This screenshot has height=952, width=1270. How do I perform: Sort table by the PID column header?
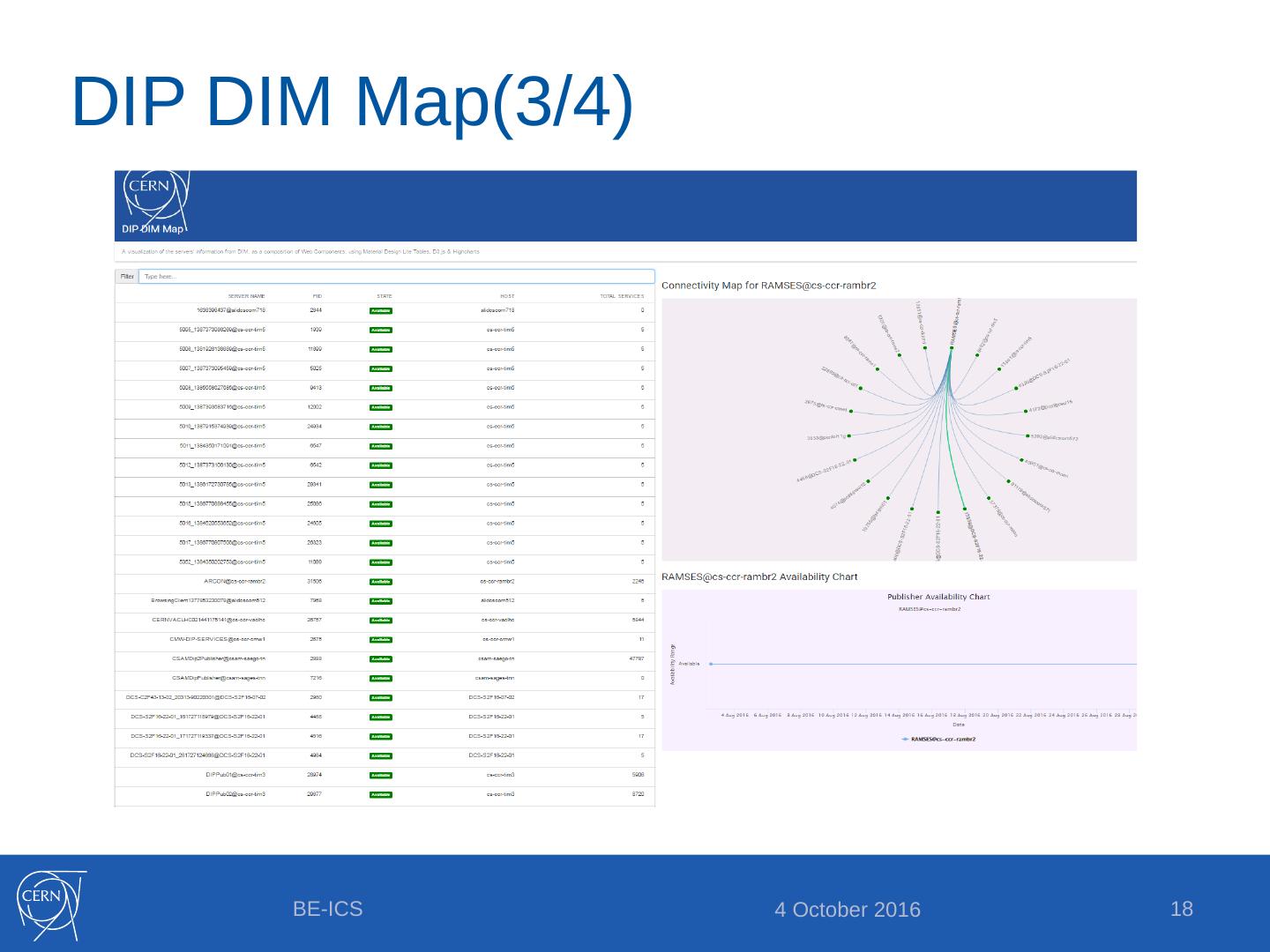[317, 296]
